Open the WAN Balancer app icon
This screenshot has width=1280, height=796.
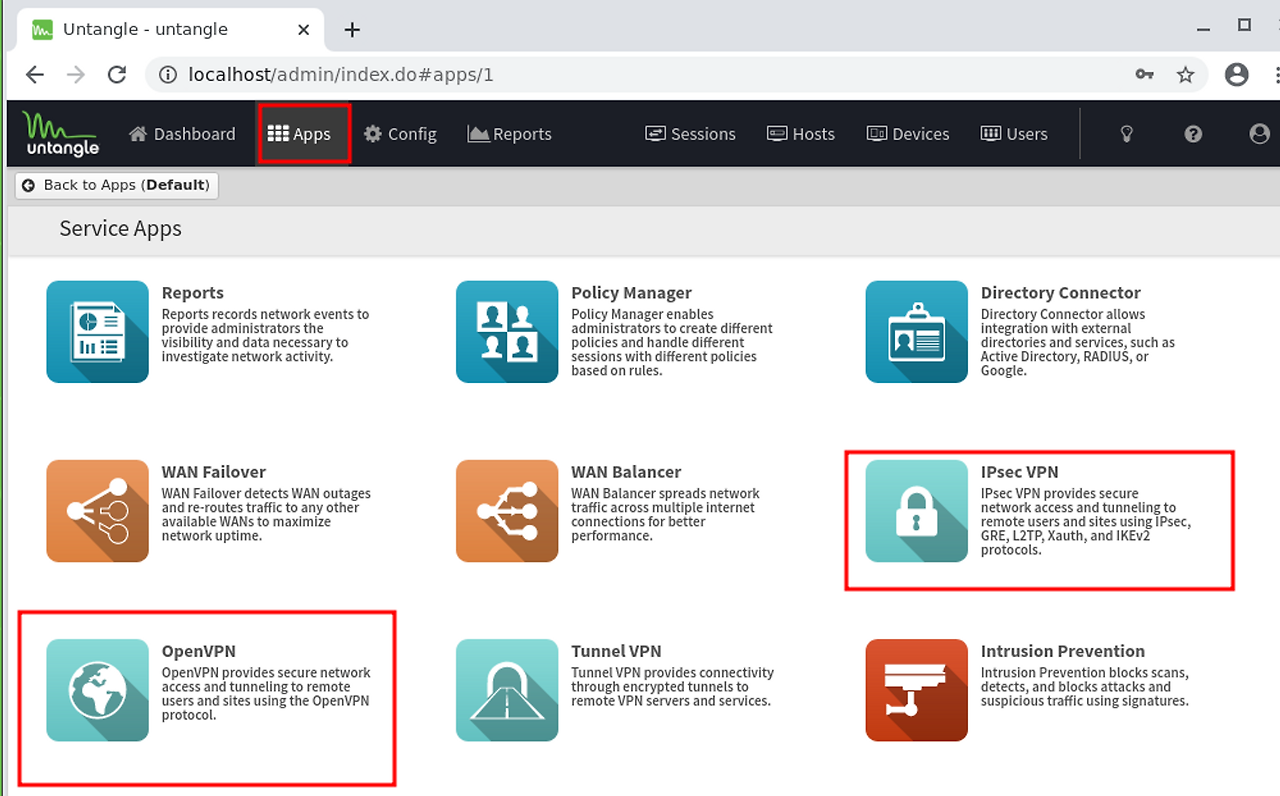click(x=507, y=510)
